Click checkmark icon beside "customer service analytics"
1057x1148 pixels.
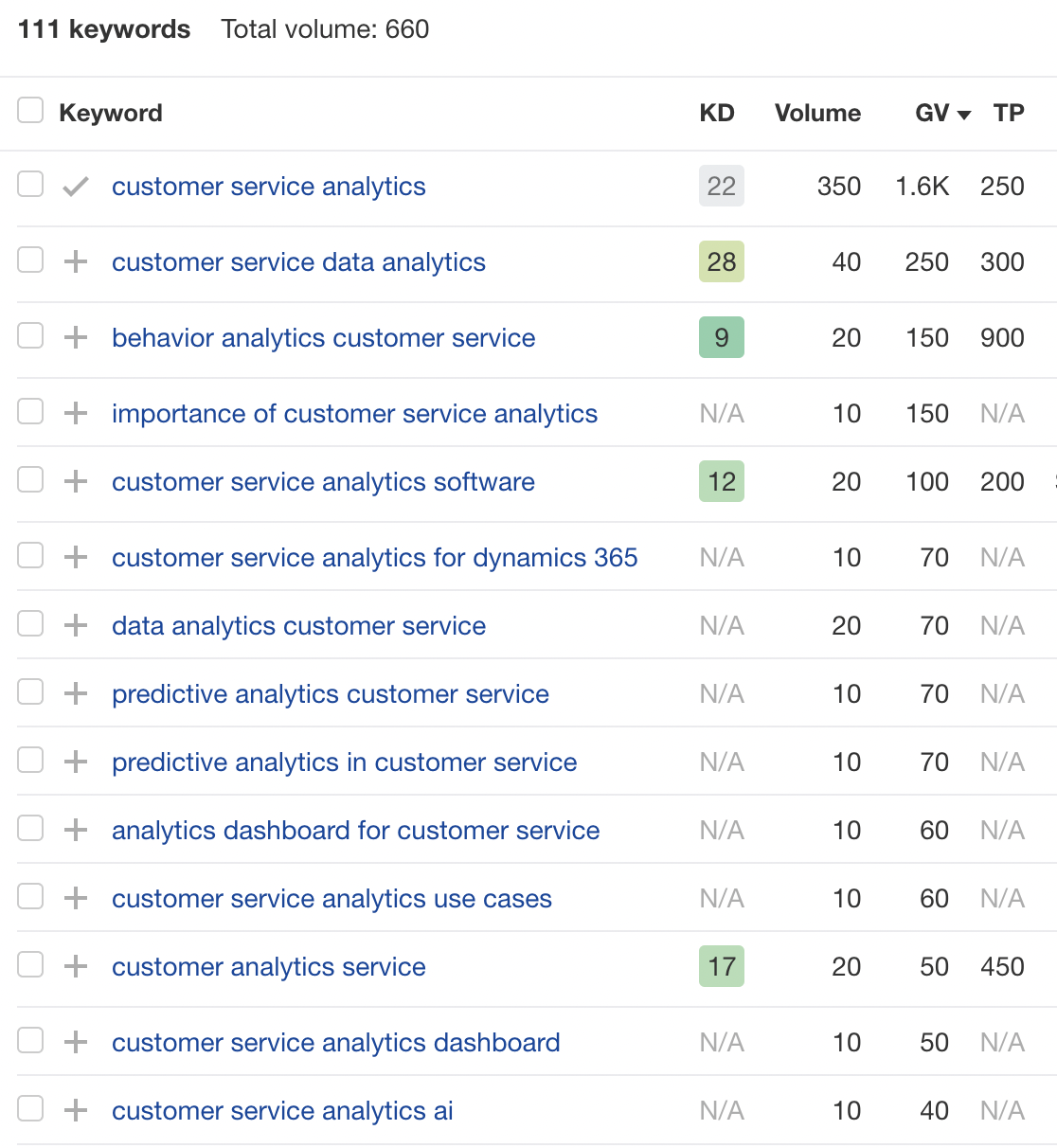click(76, 187)
